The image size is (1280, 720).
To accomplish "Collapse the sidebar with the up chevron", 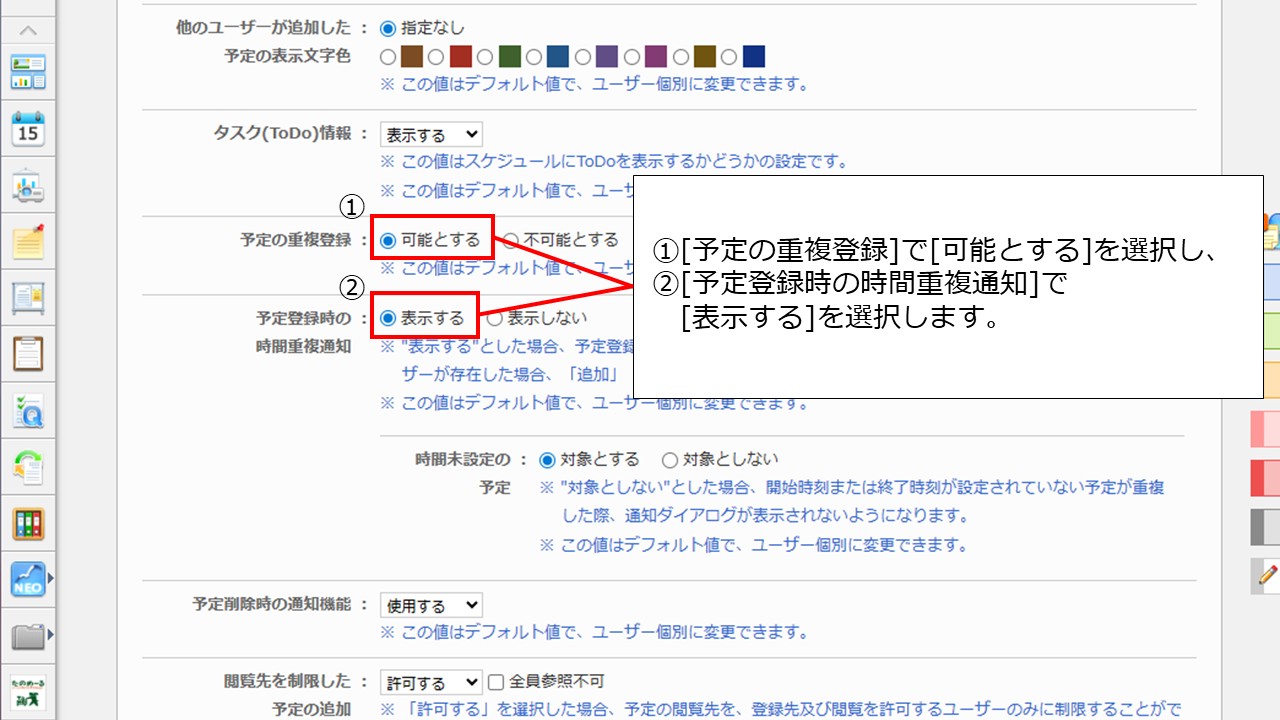I will click(29, 30).
